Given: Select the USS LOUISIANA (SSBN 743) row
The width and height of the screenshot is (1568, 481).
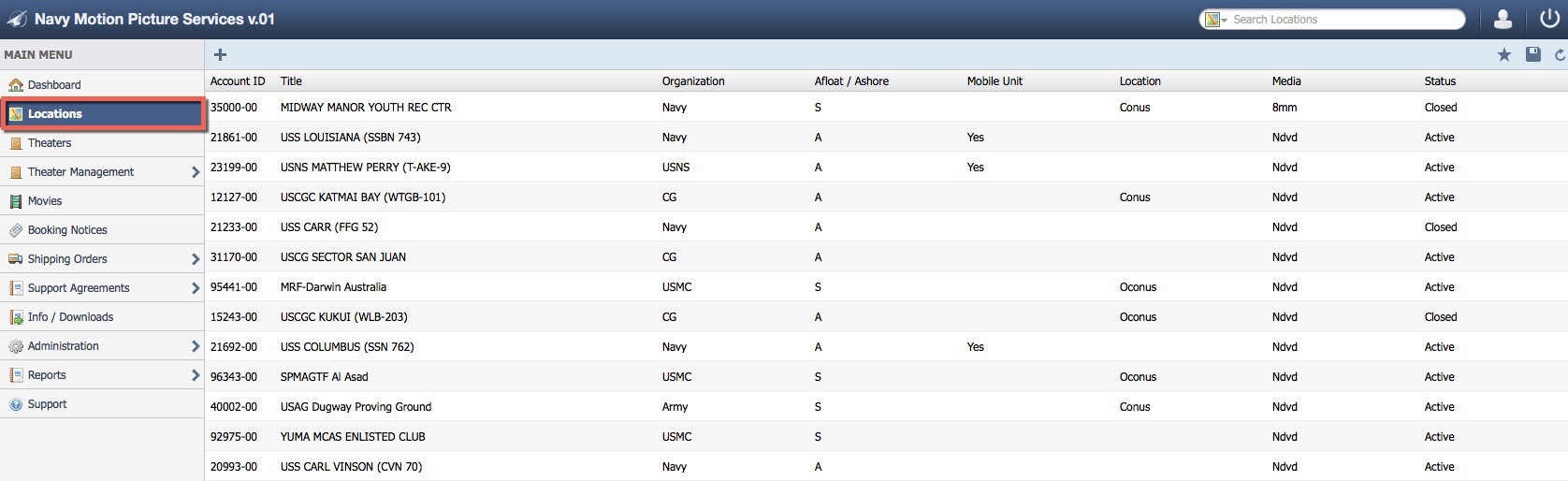Looking at the screenshot, I should (x=350, y=138).
